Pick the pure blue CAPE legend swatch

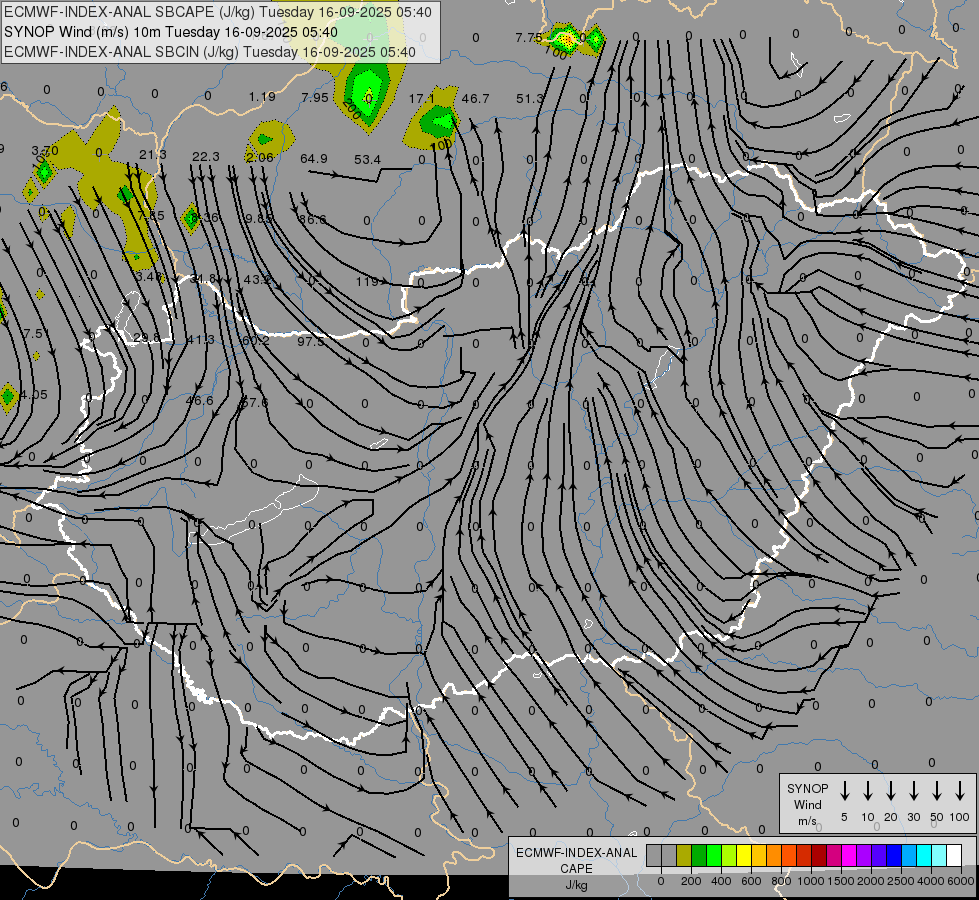894,855
